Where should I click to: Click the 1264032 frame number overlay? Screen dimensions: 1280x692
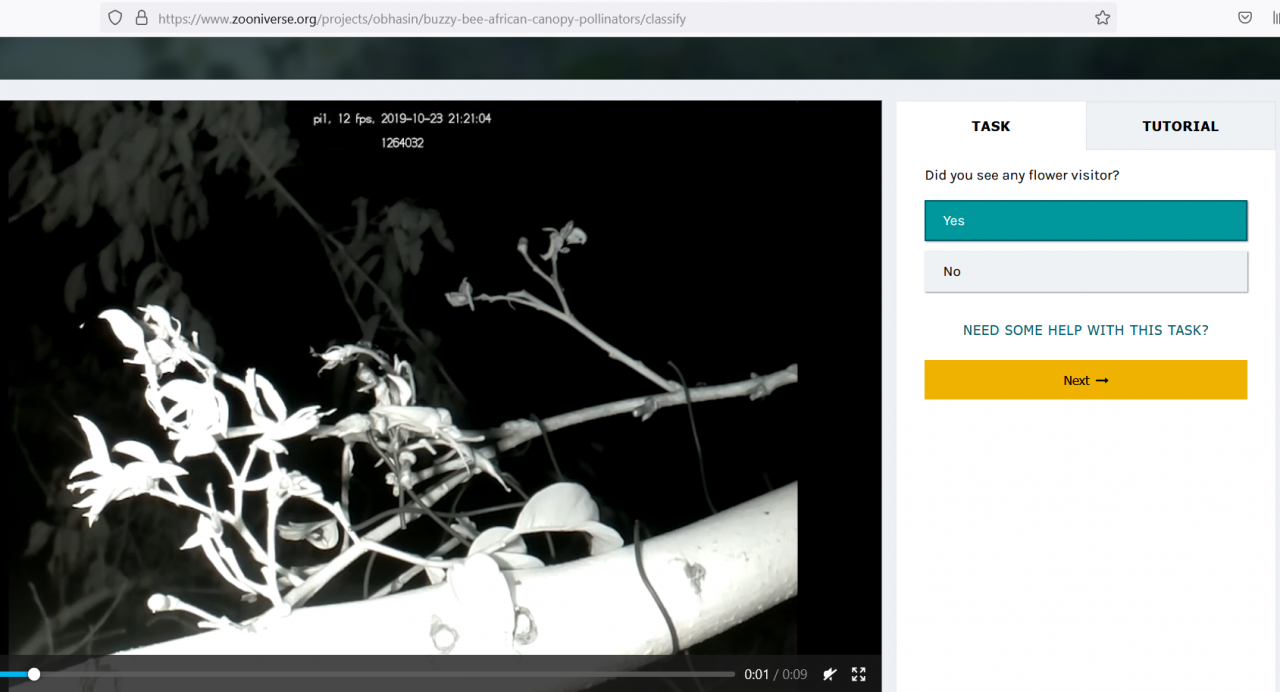click(402, 143)
